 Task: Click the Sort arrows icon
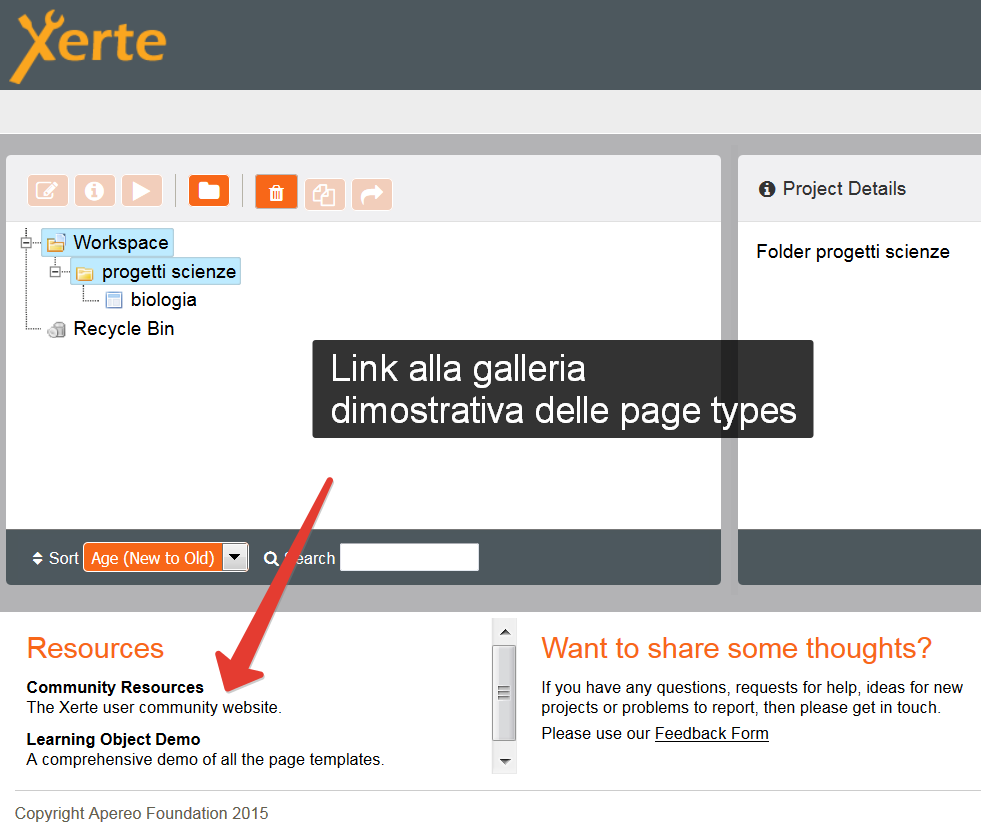(x=38, y=558)
